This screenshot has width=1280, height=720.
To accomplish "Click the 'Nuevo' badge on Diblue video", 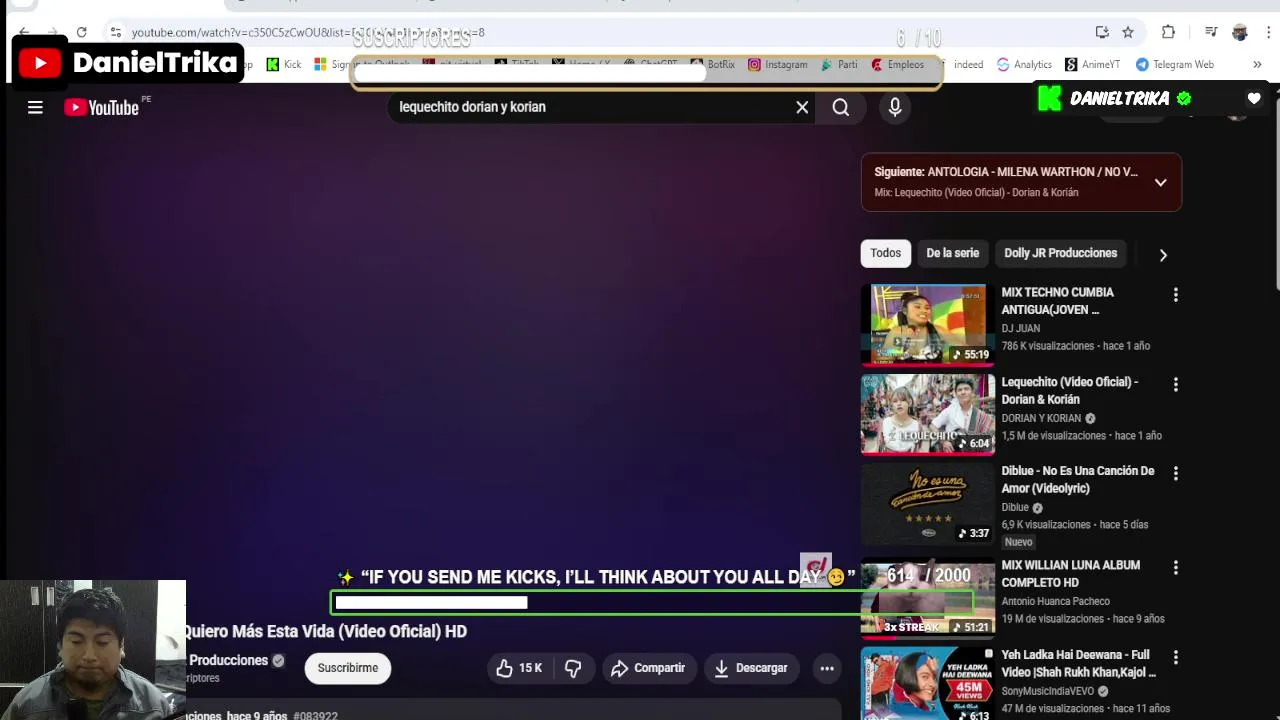I will coord(1018,542).
